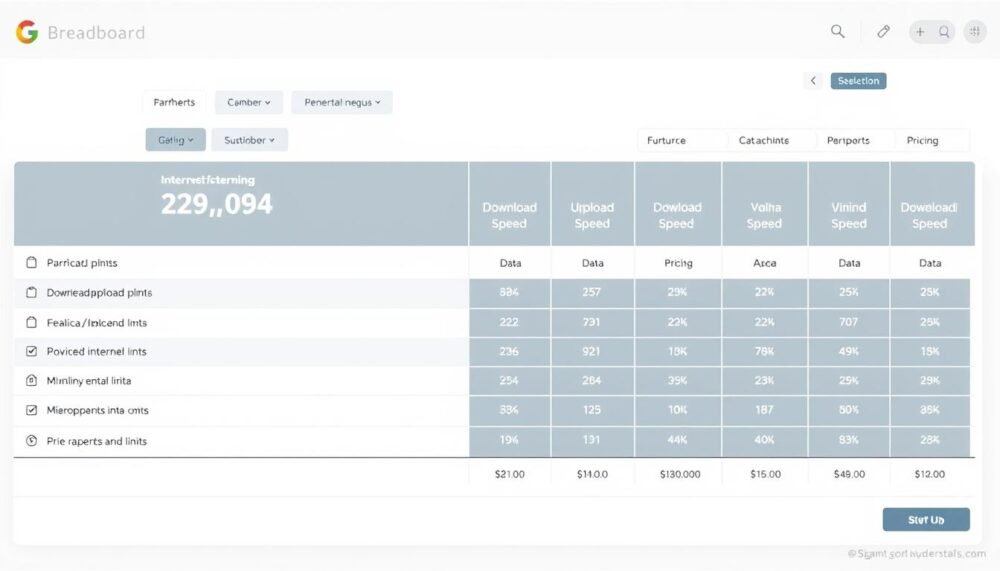Image resolution: width=1000 pixels, height=571 pixels.
Task: Open the apps grid icon
Action: (x=975, y=31)
